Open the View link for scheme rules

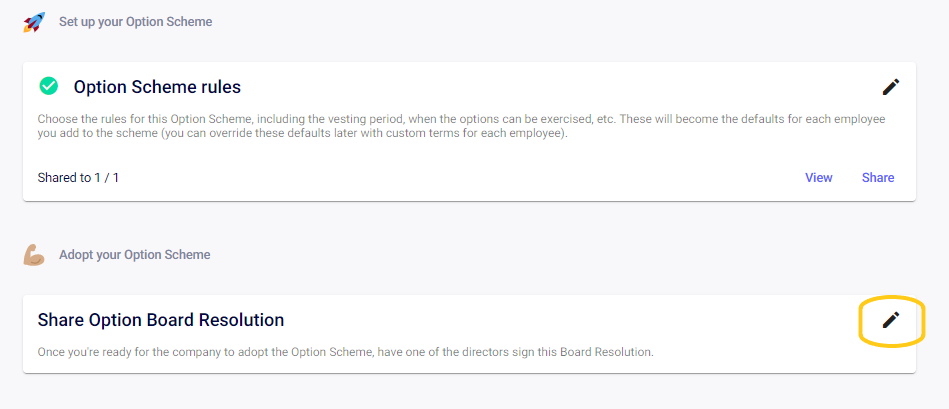(x=818, y=177)
